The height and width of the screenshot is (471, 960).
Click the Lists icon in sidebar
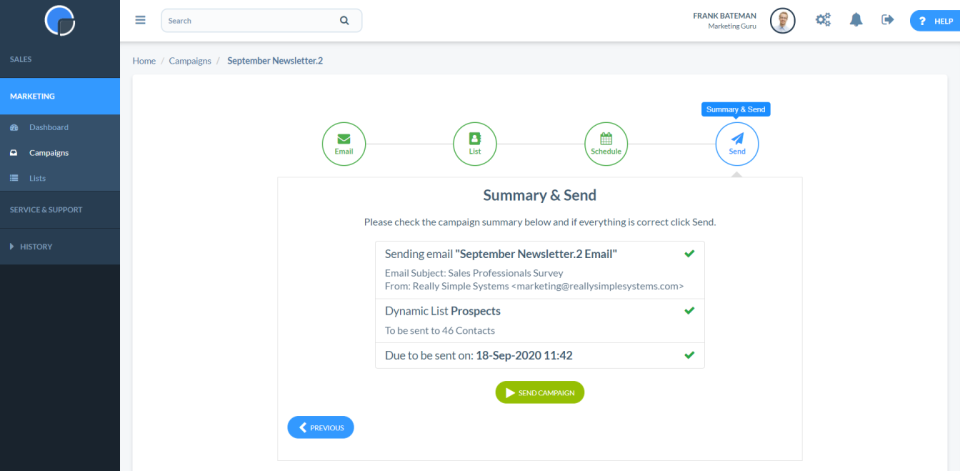tap(14, 178)
